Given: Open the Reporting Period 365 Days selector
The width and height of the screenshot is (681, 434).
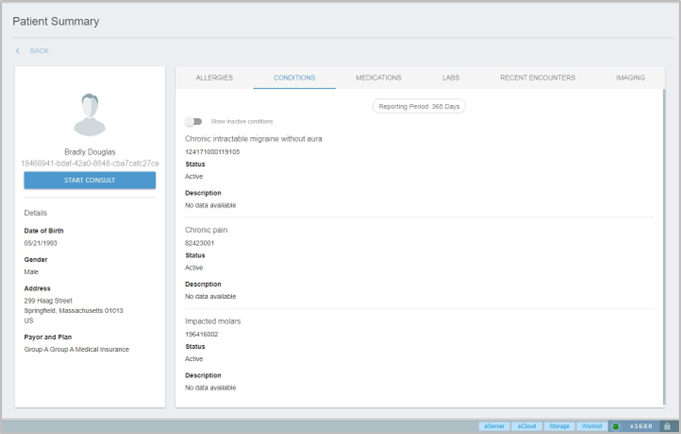Looking at the screenshot, I should (x=419, y=106).
